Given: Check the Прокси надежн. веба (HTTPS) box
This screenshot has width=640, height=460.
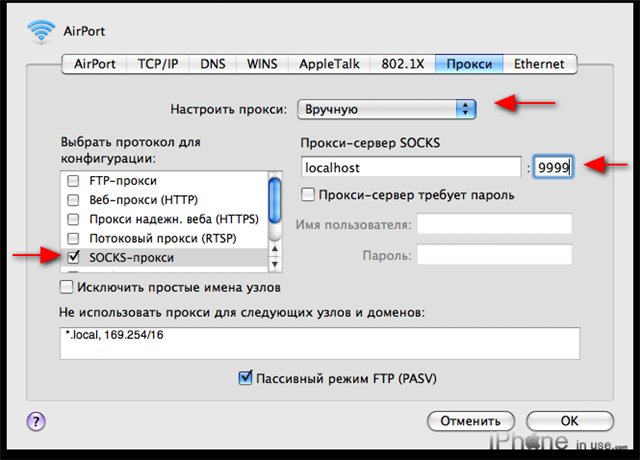Looking at the screenshot, I should pyautogui.click(x=73, y=219).
